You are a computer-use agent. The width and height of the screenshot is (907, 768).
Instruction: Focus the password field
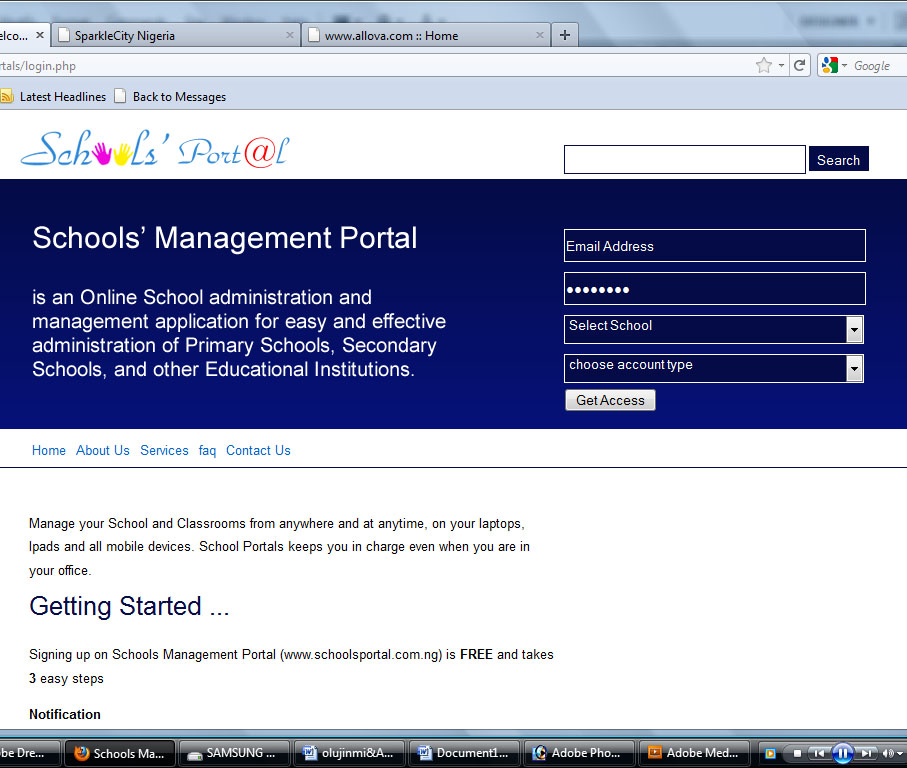click(x=715, y=289)
